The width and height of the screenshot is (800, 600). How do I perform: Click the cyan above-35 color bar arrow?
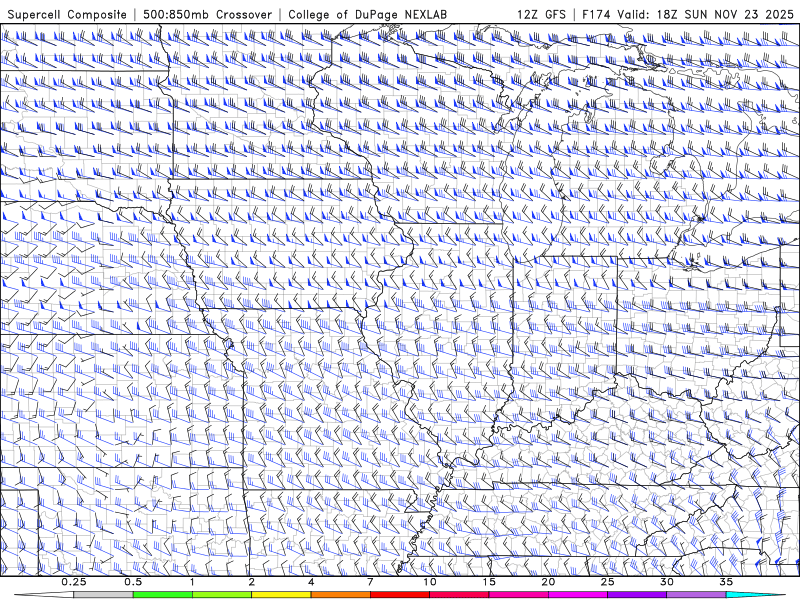coord(755,595)
